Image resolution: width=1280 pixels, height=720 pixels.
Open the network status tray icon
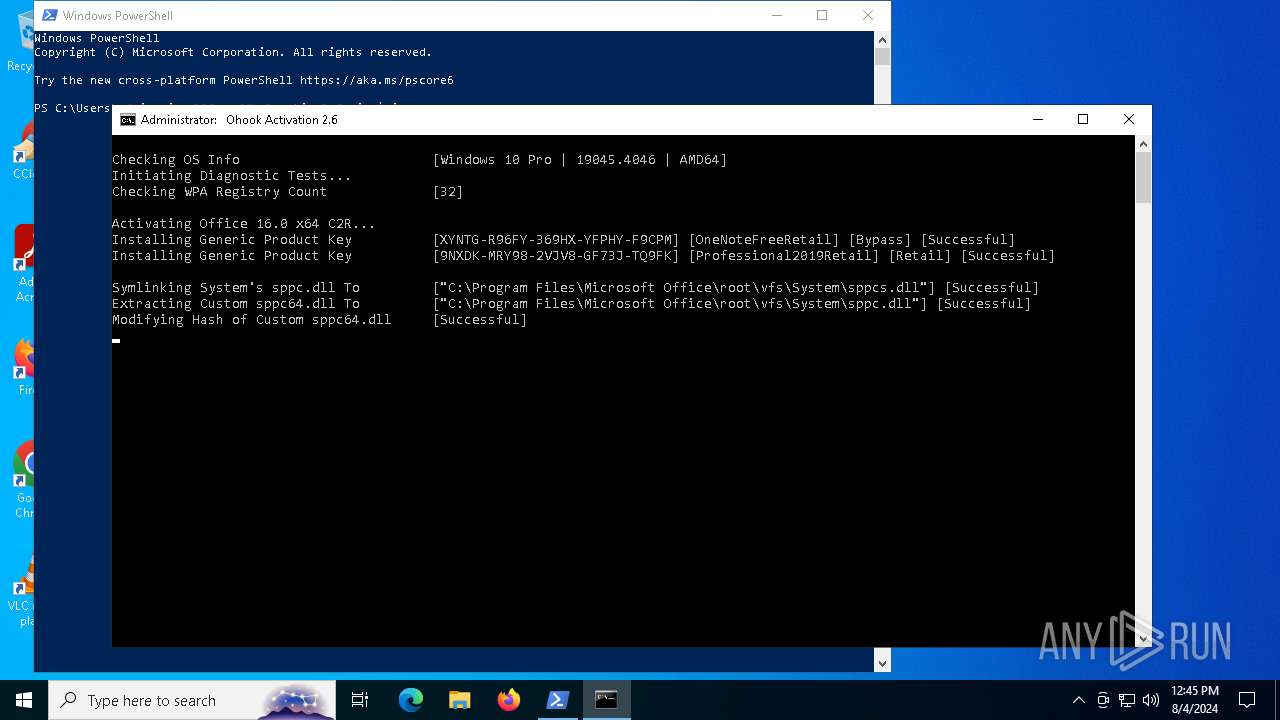coord(1127,700)
